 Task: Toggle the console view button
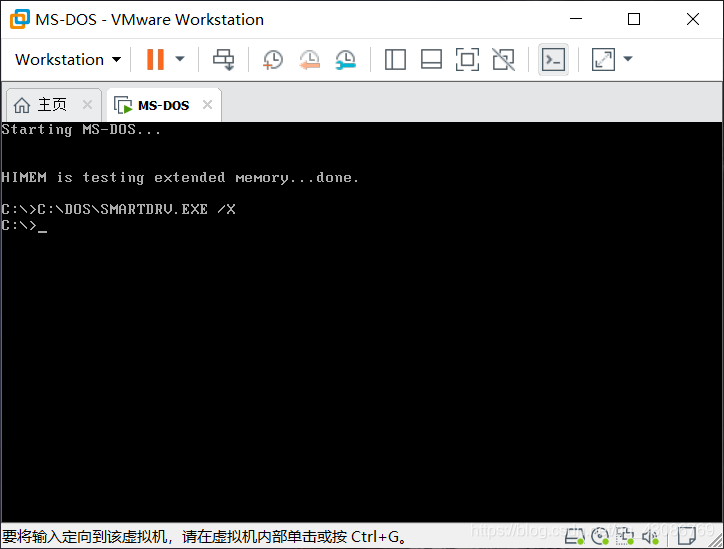point(553,60)
